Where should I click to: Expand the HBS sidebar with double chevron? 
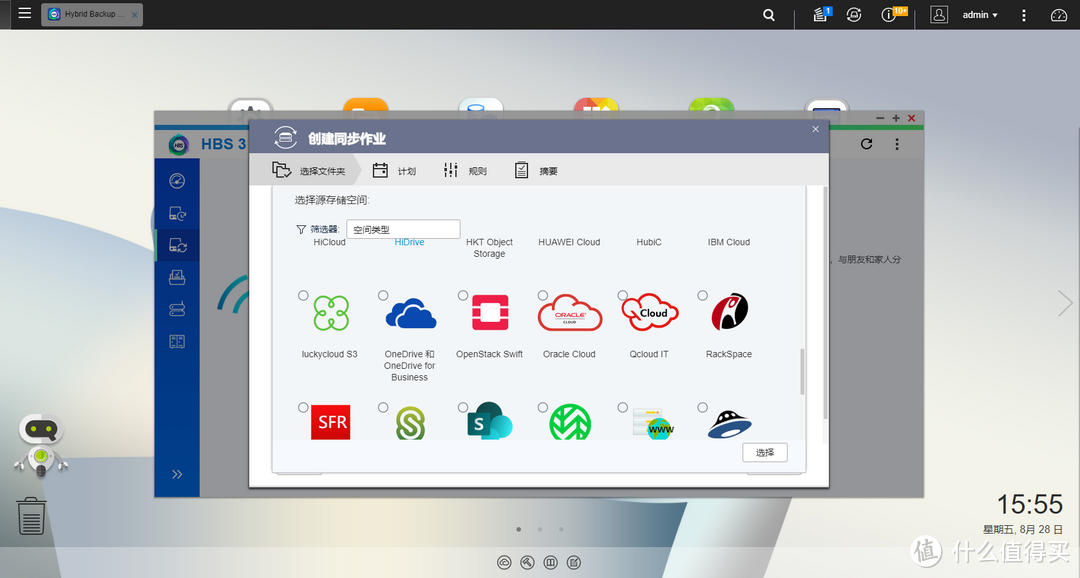coord(177,474)
